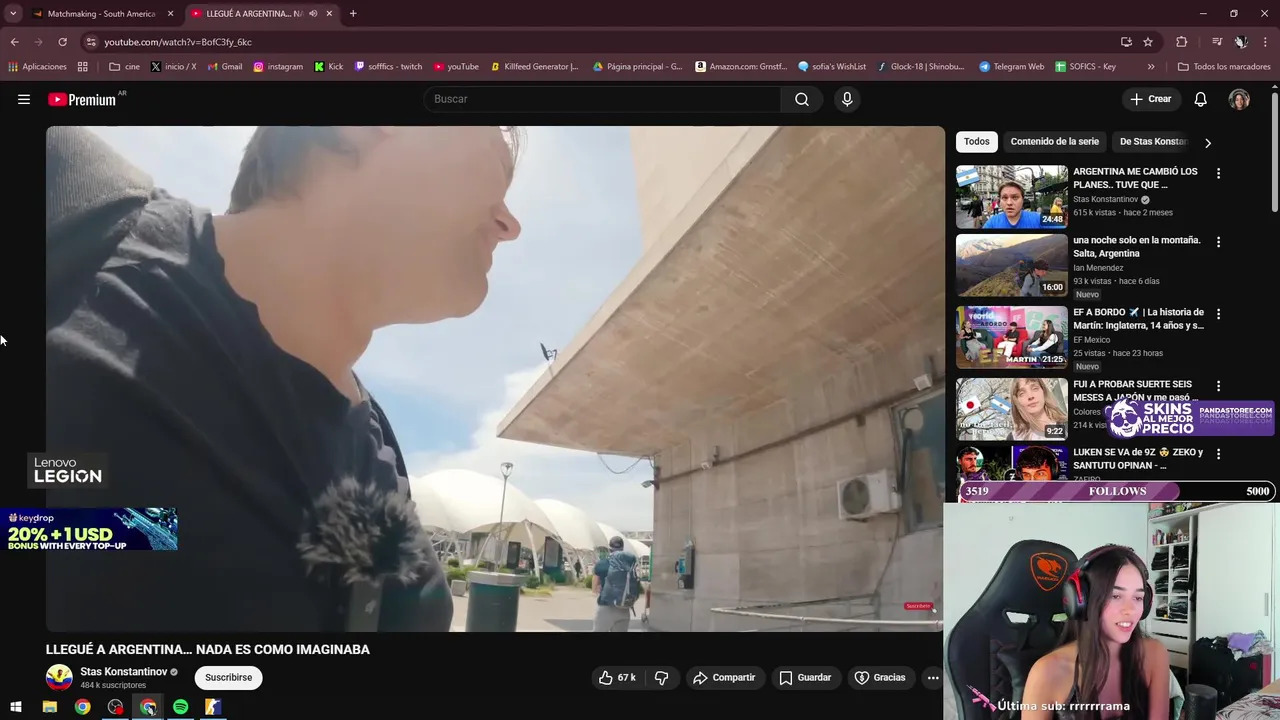
Task: Open options for ARGENTINA ME CAMBIÓ LOS PLANES video
Action: point(1218,173)
